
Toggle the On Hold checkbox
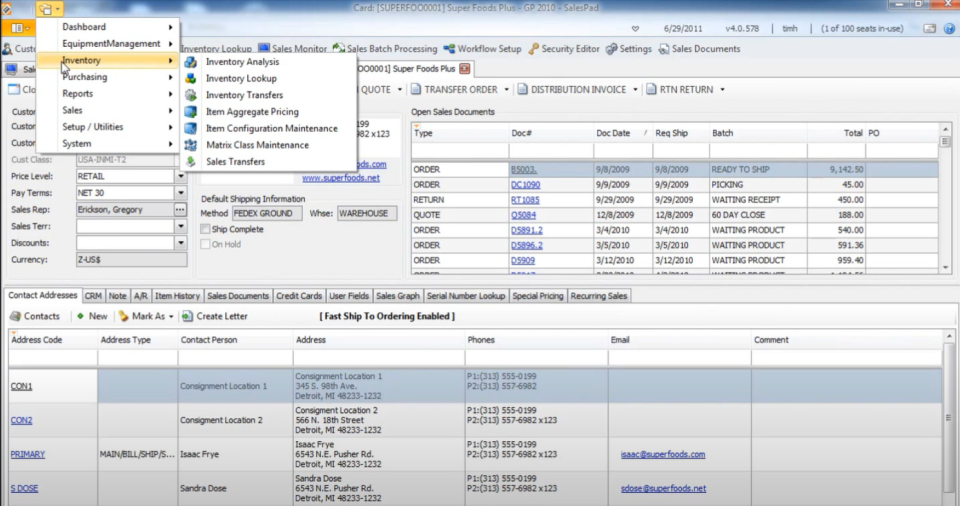205,244
